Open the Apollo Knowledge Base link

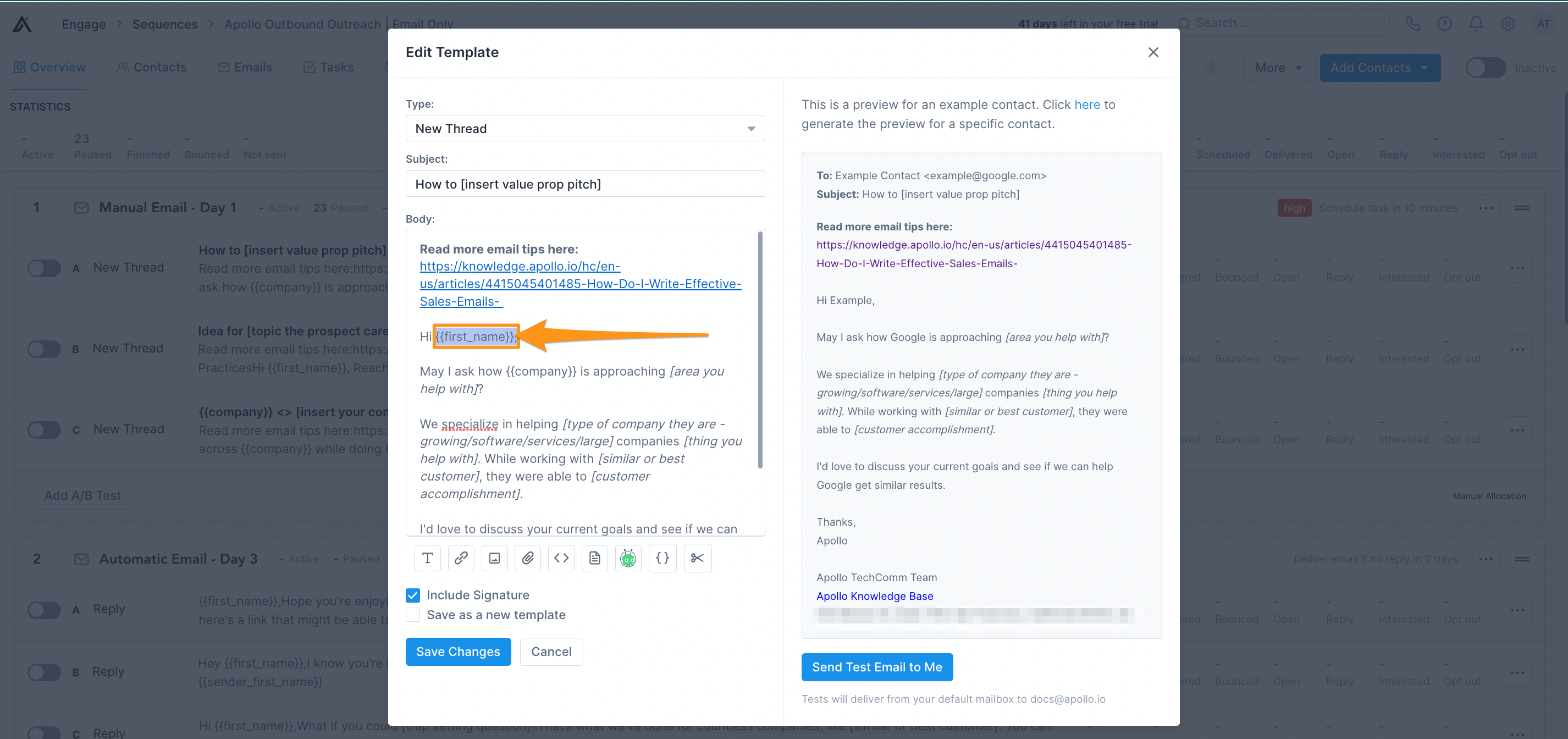click(875, 596)
